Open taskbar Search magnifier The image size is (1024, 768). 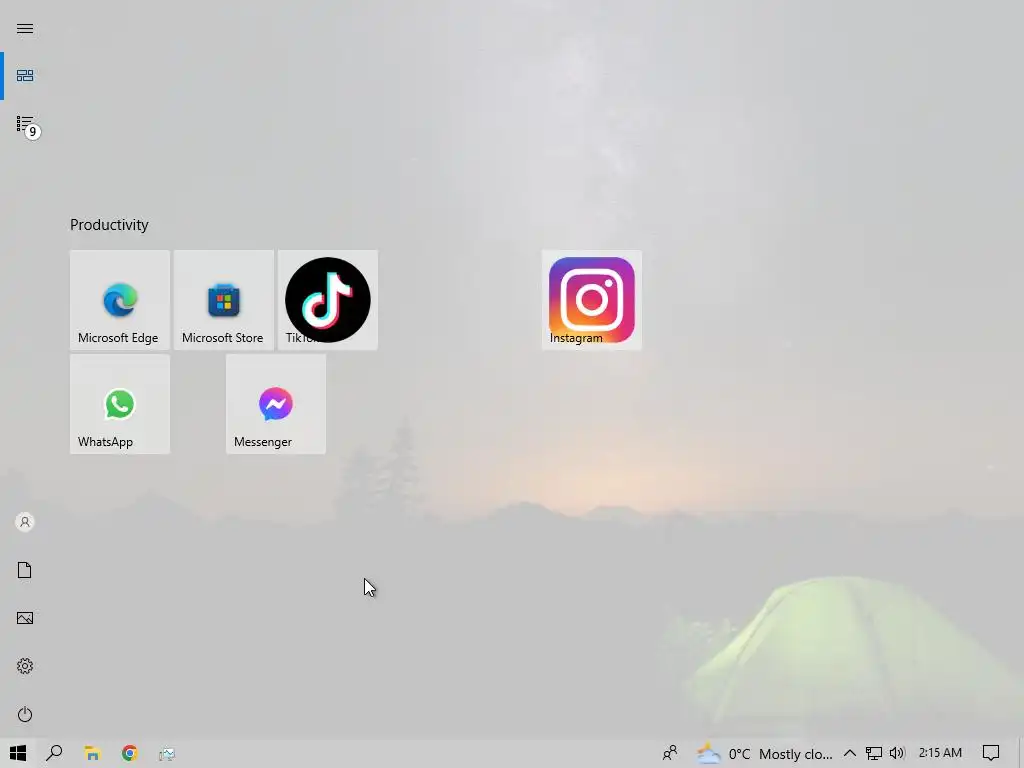[x=55, y=754]
